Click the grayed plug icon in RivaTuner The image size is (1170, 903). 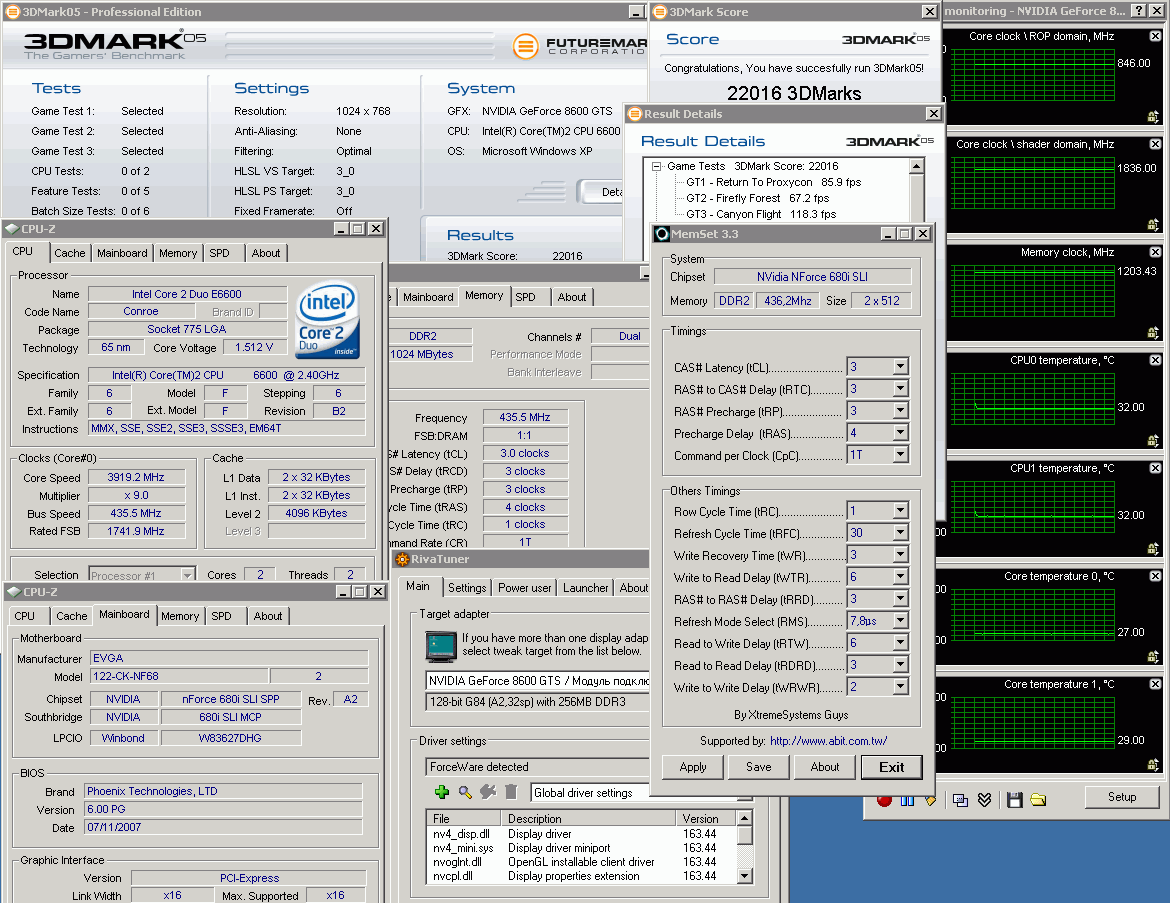point(488,792)
